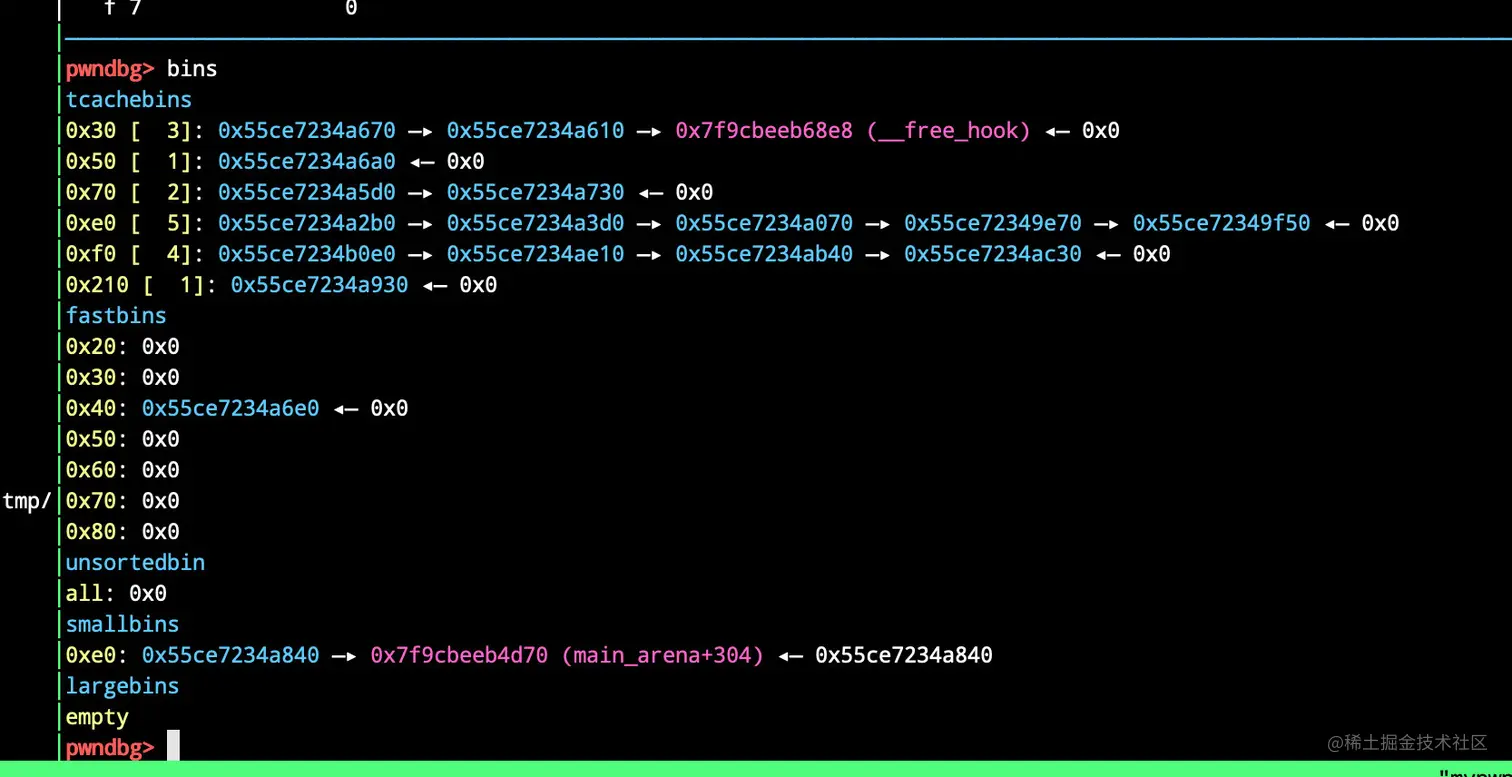
Task: Select tcache 0x50 chunk 0x55ce7234a6a0
Action: [x=307, y=162]
